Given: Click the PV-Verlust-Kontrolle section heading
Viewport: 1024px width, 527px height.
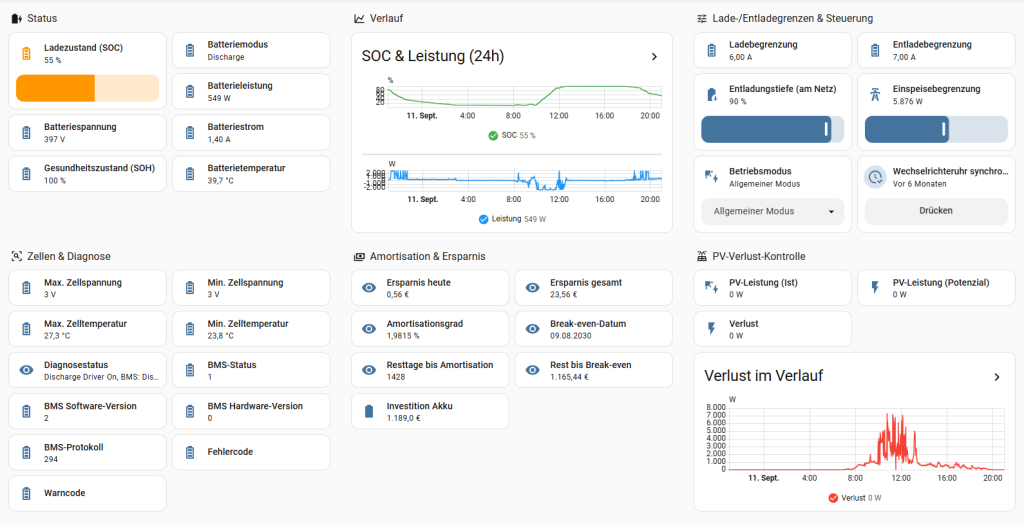Looking at the screenshot, I should tap(759, 257).
